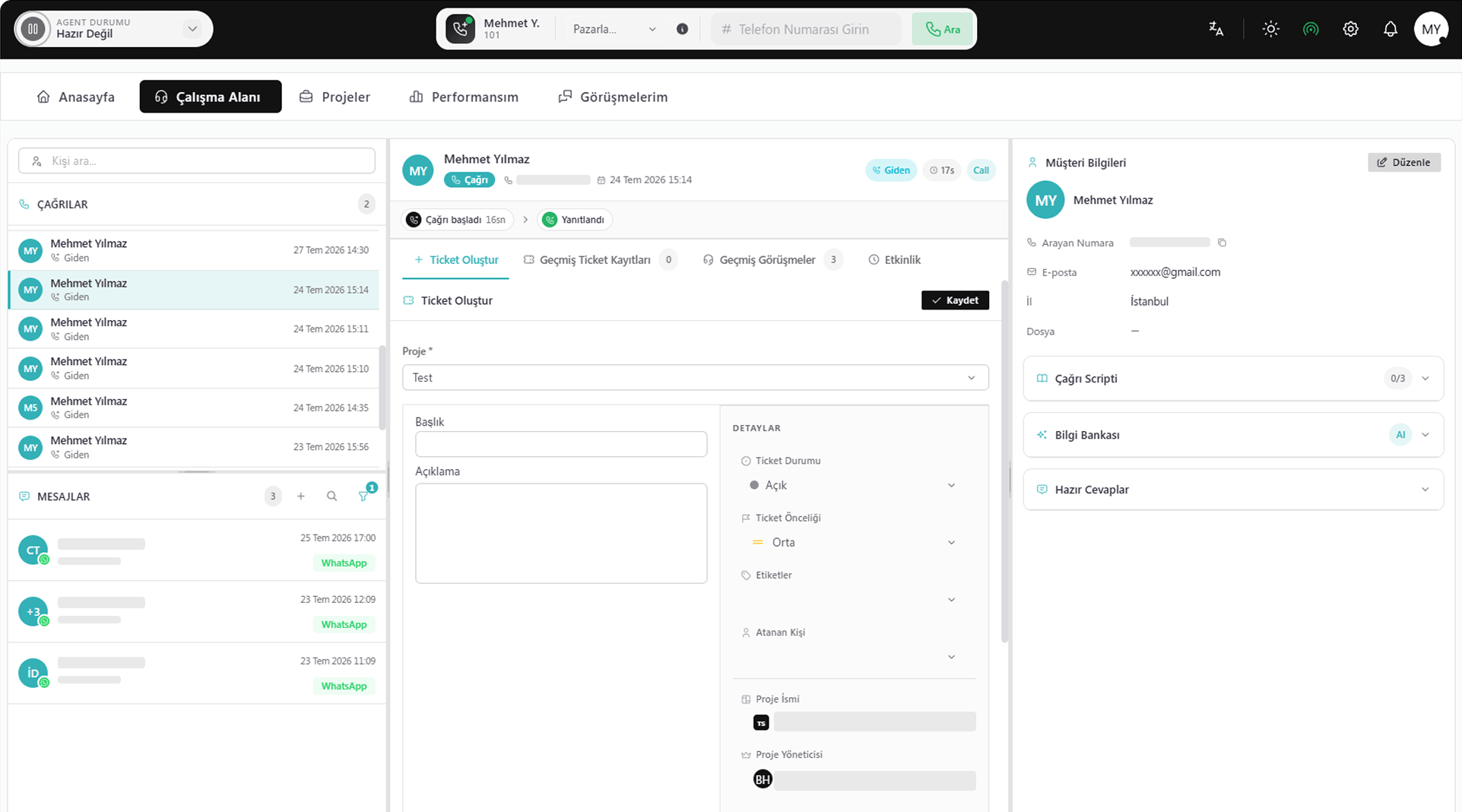Select the 24 Tem 2026 14:35 call
1462x812 pixels.
tap(194, 408)
